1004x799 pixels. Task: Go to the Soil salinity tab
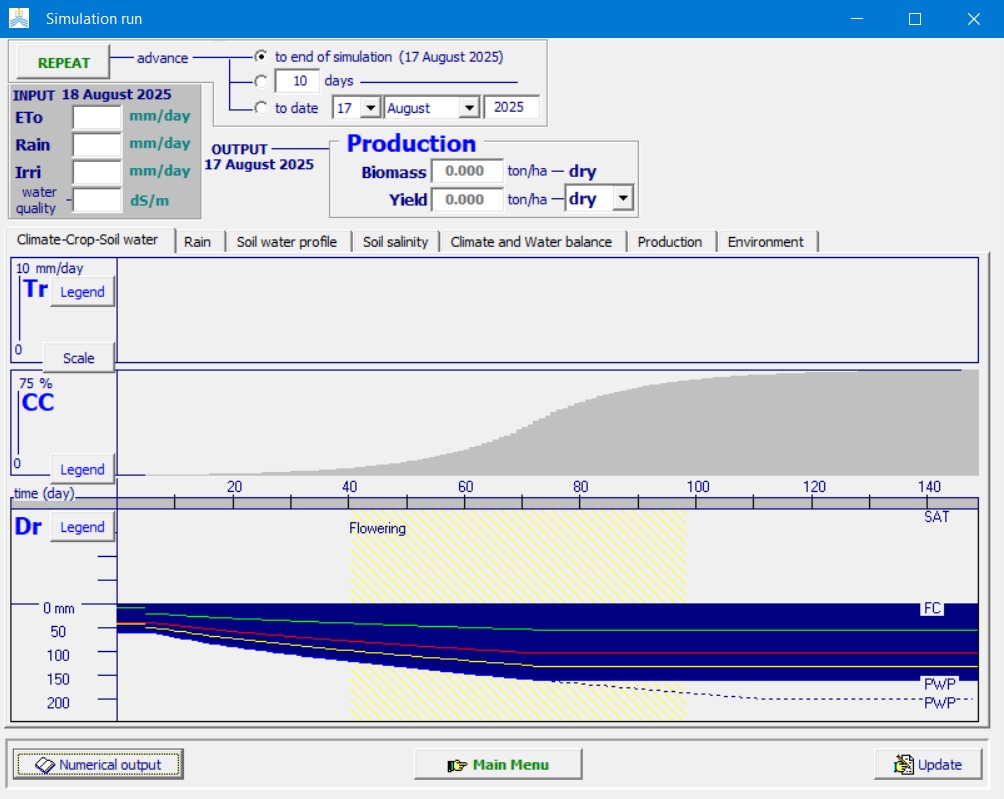[x=395, y=242]
